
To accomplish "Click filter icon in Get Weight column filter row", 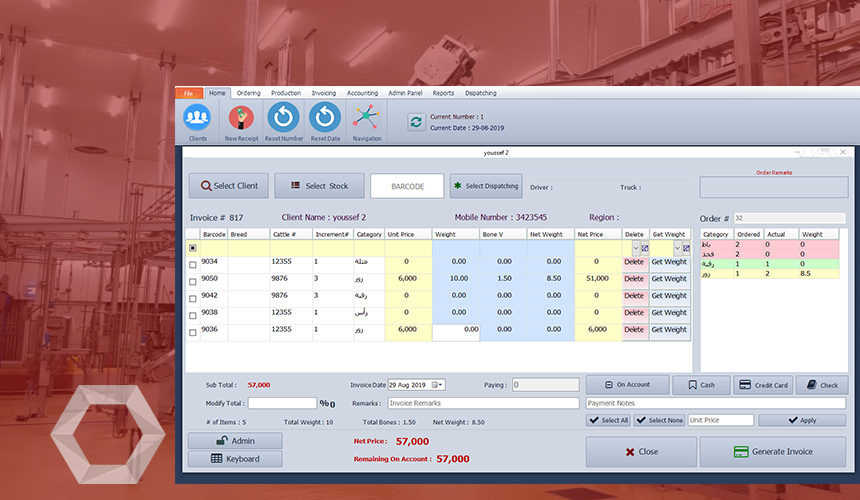I will point(686,248).
